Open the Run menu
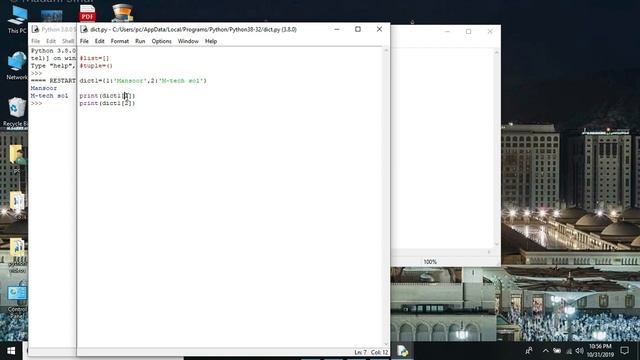The height and width of the screenshot is (360, 640). [x=140, y=41]
